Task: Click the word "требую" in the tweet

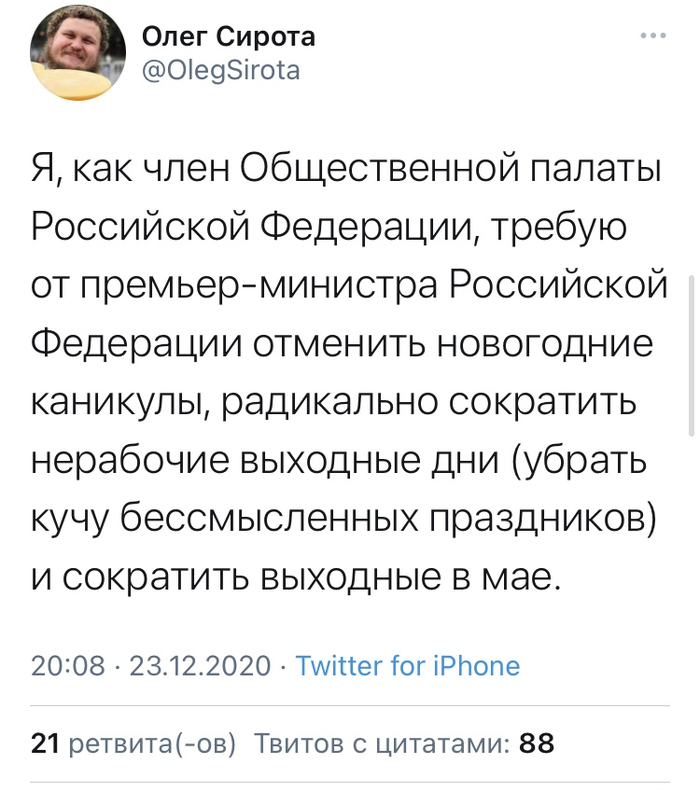Action: [570, 231]
